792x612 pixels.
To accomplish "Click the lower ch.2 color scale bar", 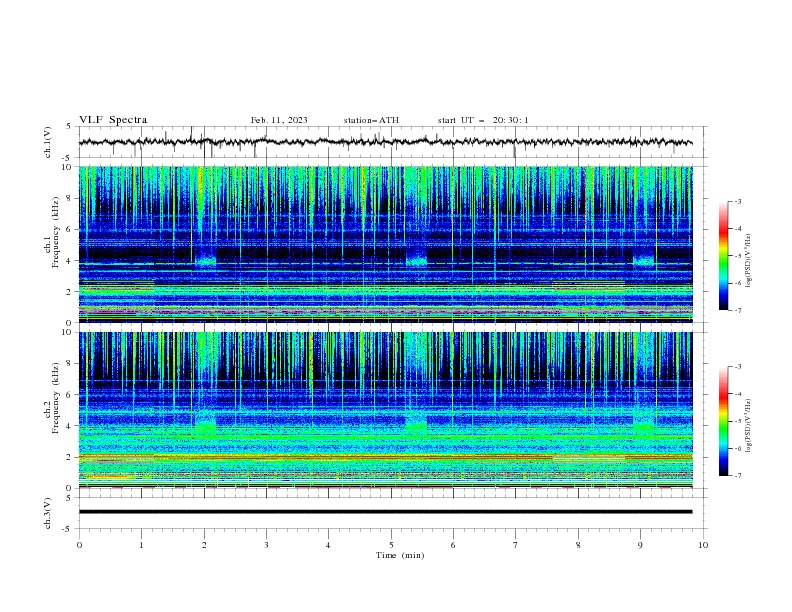I will click(x=724, y=421).
